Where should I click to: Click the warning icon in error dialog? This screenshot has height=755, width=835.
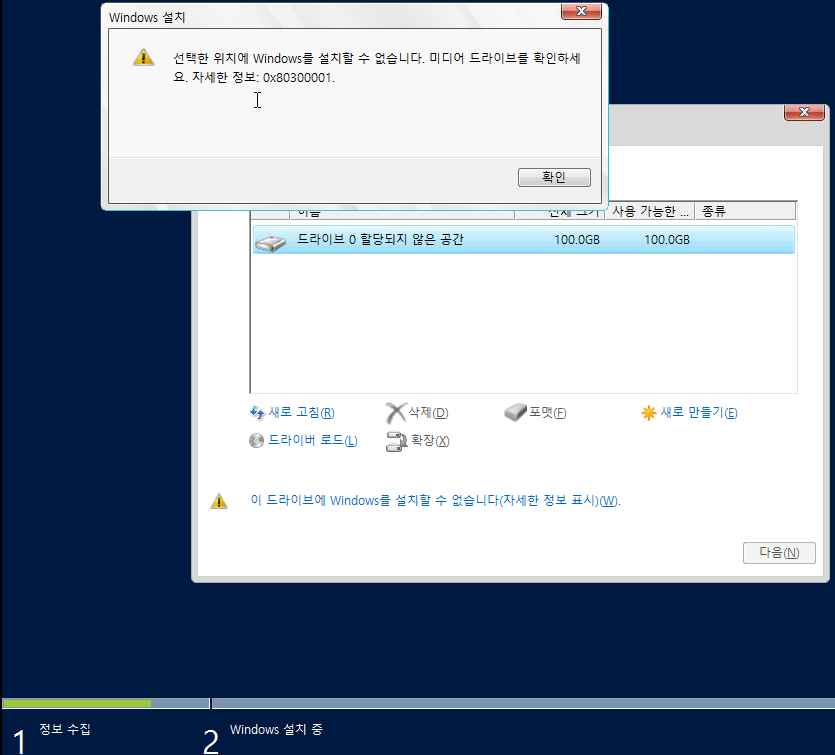(143, 58)
